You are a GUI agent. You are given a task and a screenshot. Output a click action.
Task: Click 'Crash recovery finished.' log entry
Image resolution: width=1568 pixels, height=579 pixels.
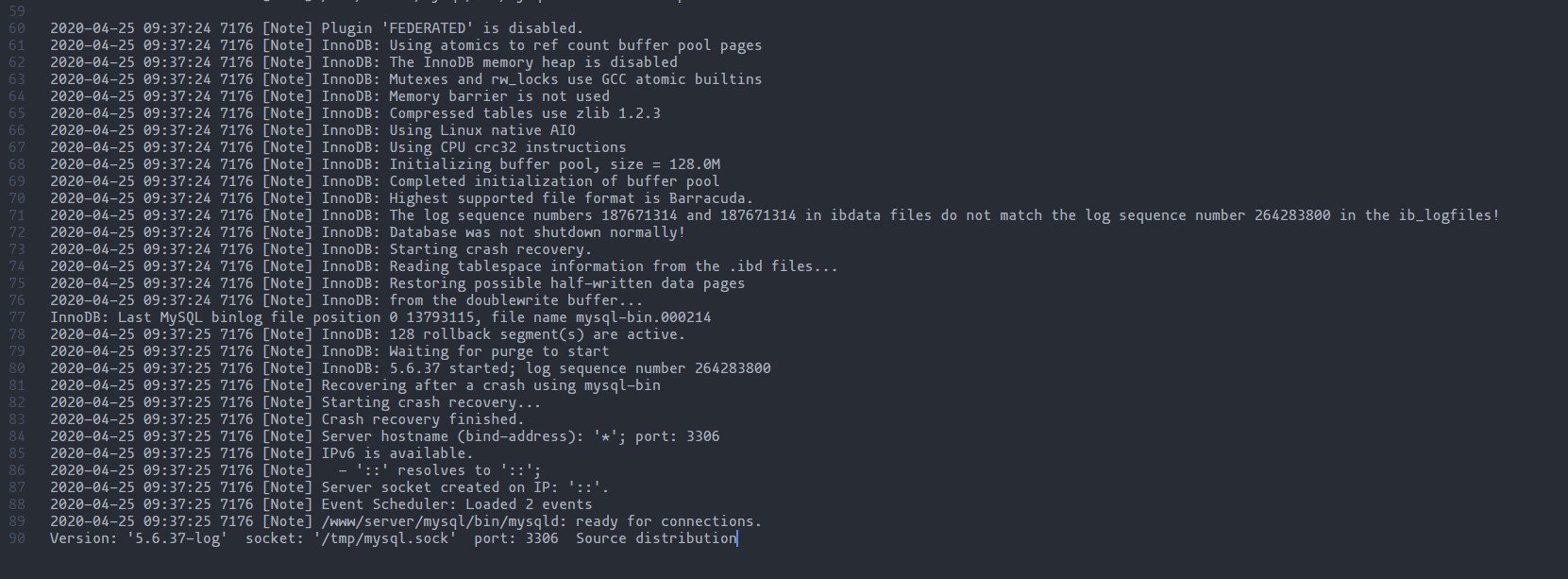(423, 419)
